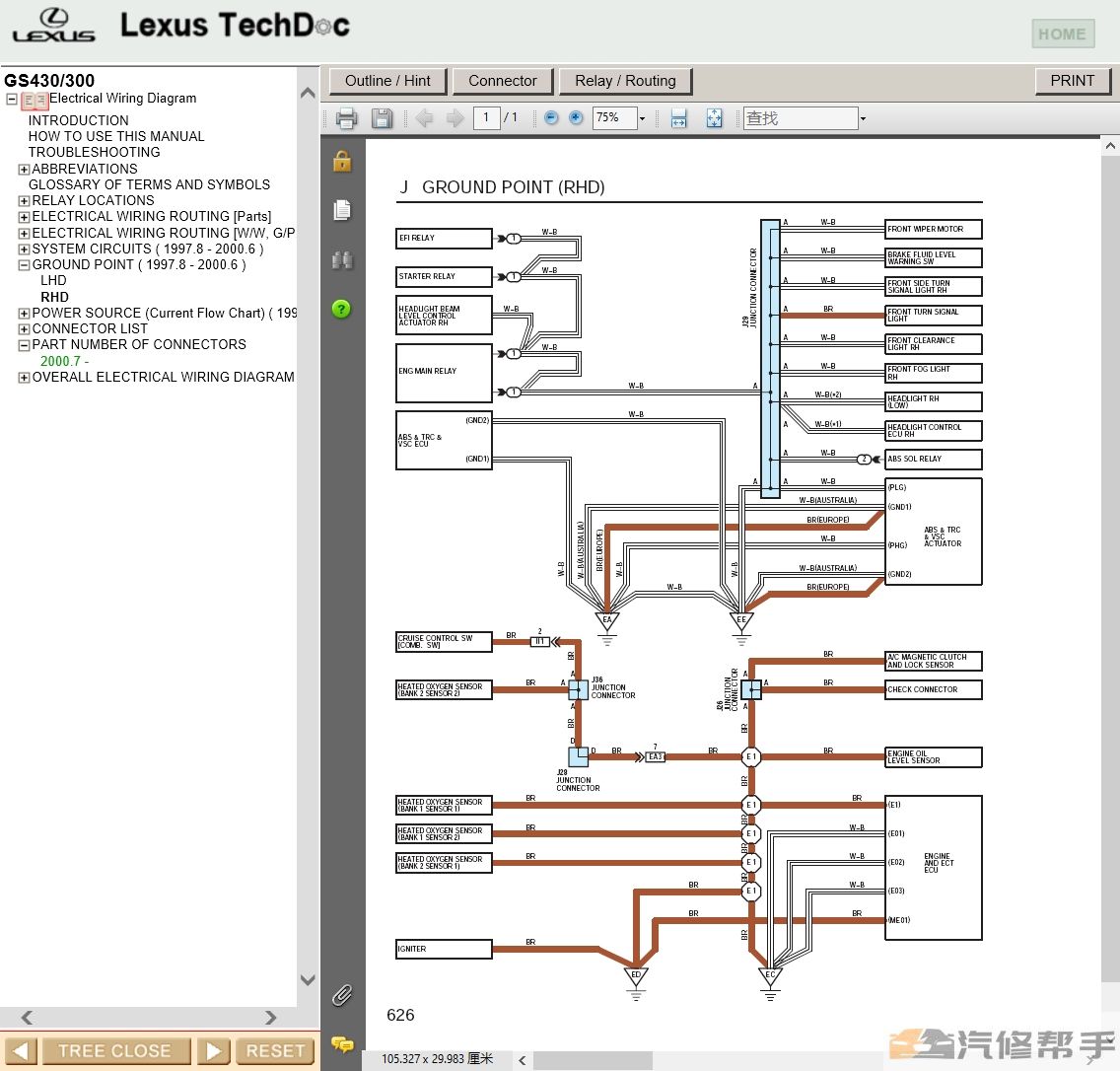Switch to Relay / Routing tab
Image resolution: width=1120 pixels, height=1071 pixels.
625,81
